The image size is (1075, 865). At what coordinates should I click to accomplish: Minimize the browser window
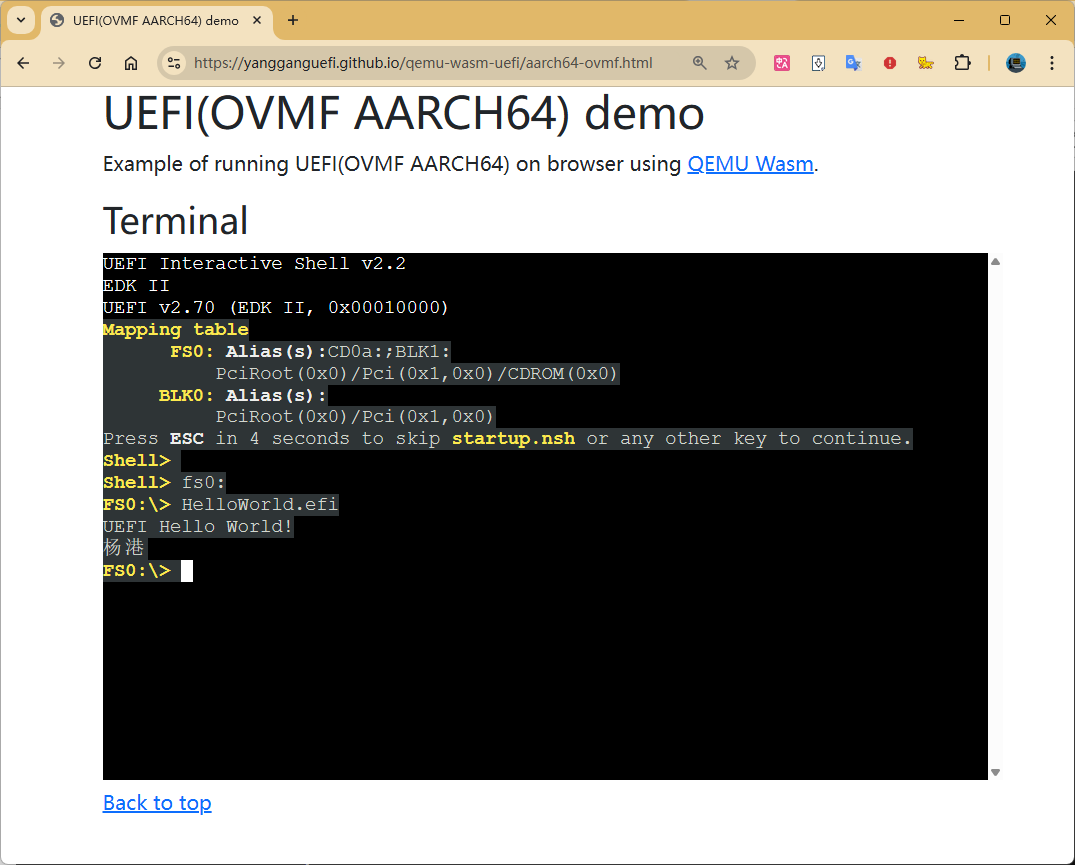pyautogui.click(x=959, y=21)
